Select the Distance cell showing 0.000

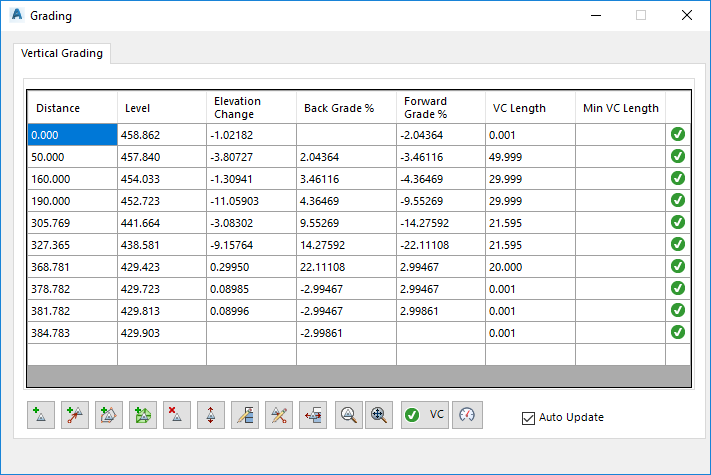[72, 134]
